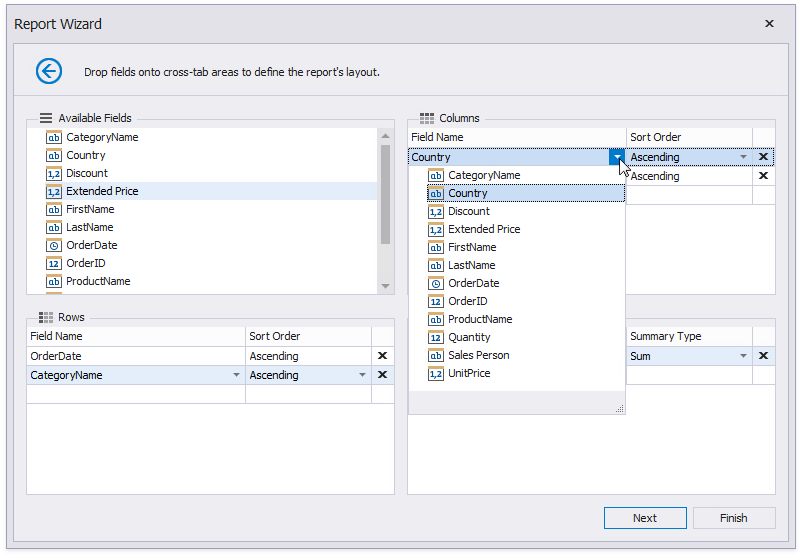This screenshot has height=557, width=802.
Task: Open Country field name dropdown arrow
Action: (x=617, y=157)
